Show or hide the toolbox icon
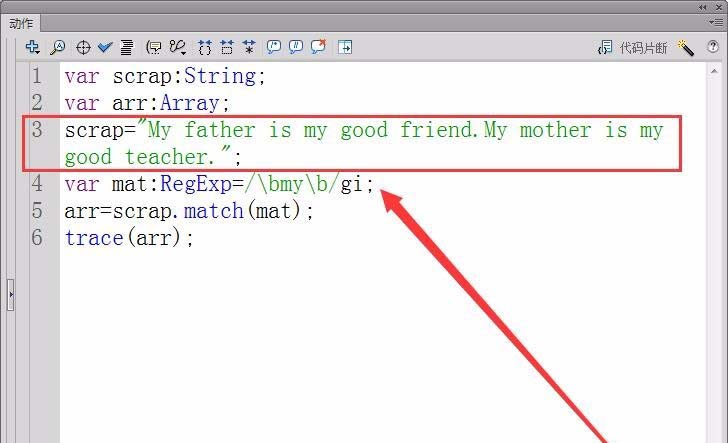This screenshot has height=443, width=728. click(x=345, y=47)
